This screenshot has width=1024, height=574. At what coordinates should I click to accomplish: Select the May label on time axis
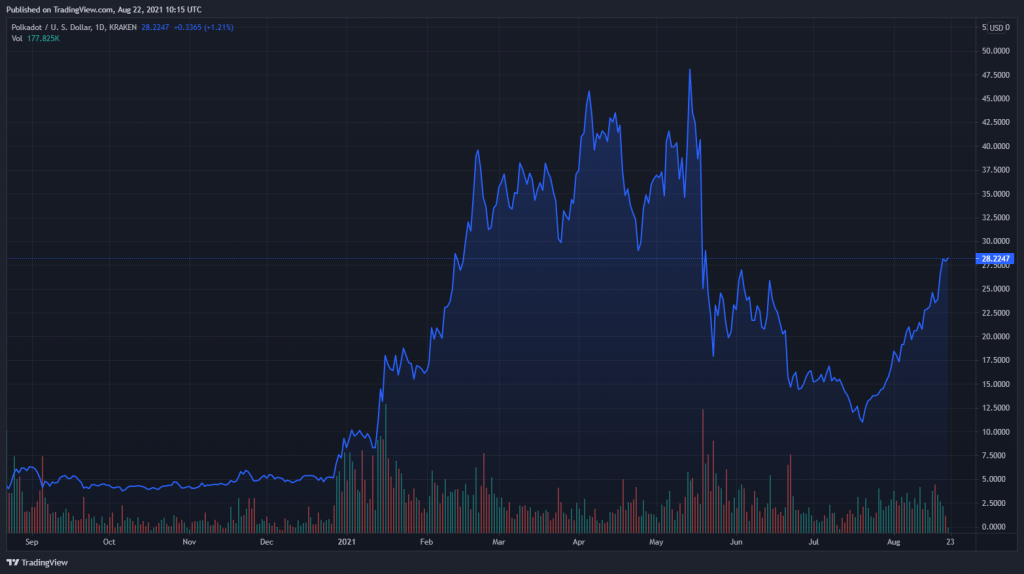click(x=656, y=542)
